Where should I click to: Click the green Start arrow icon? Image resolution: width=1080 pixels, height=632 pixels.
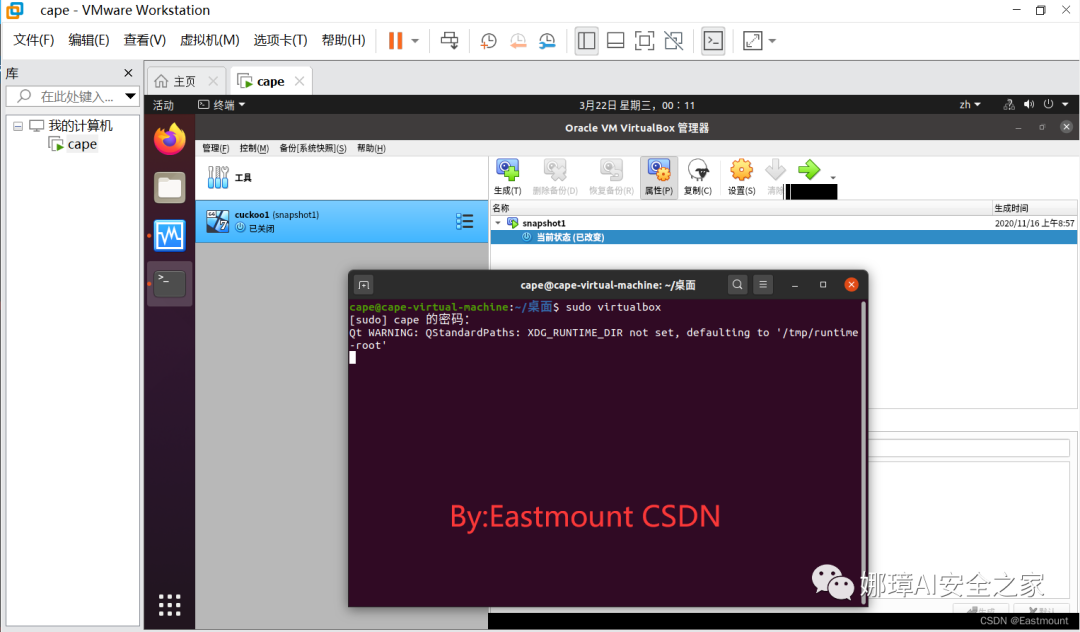tap(809, 169)
